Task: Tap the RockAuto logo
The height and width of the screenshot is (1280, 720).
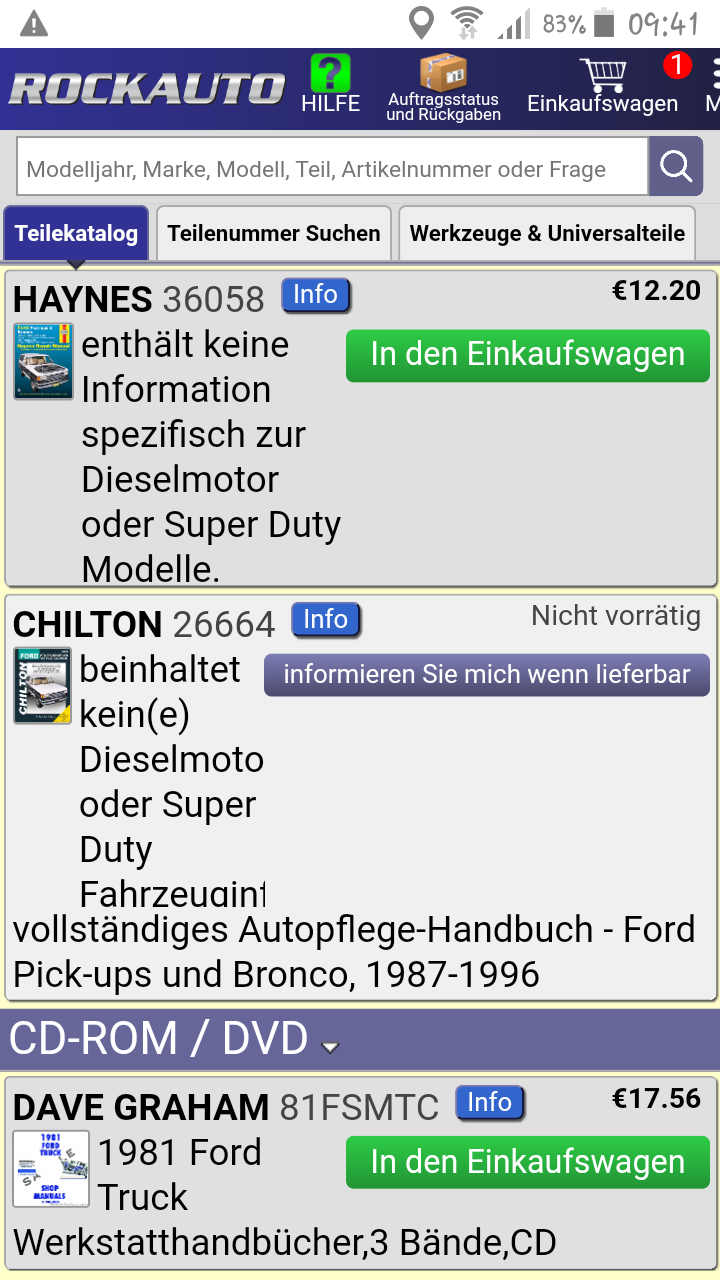Action: tap(146, 89)
